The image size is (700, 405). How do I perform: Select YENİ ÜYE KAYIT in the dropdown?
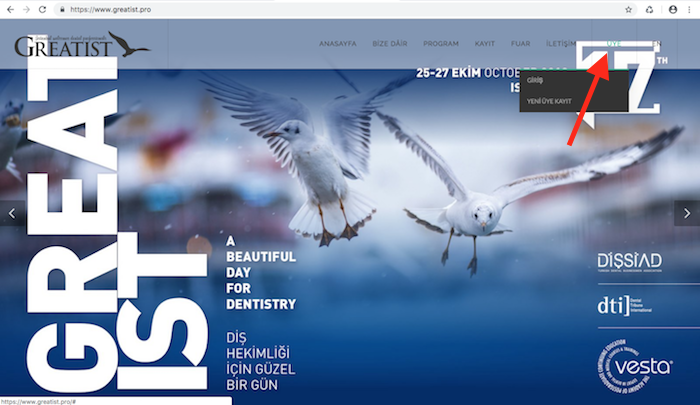[549, 101]
